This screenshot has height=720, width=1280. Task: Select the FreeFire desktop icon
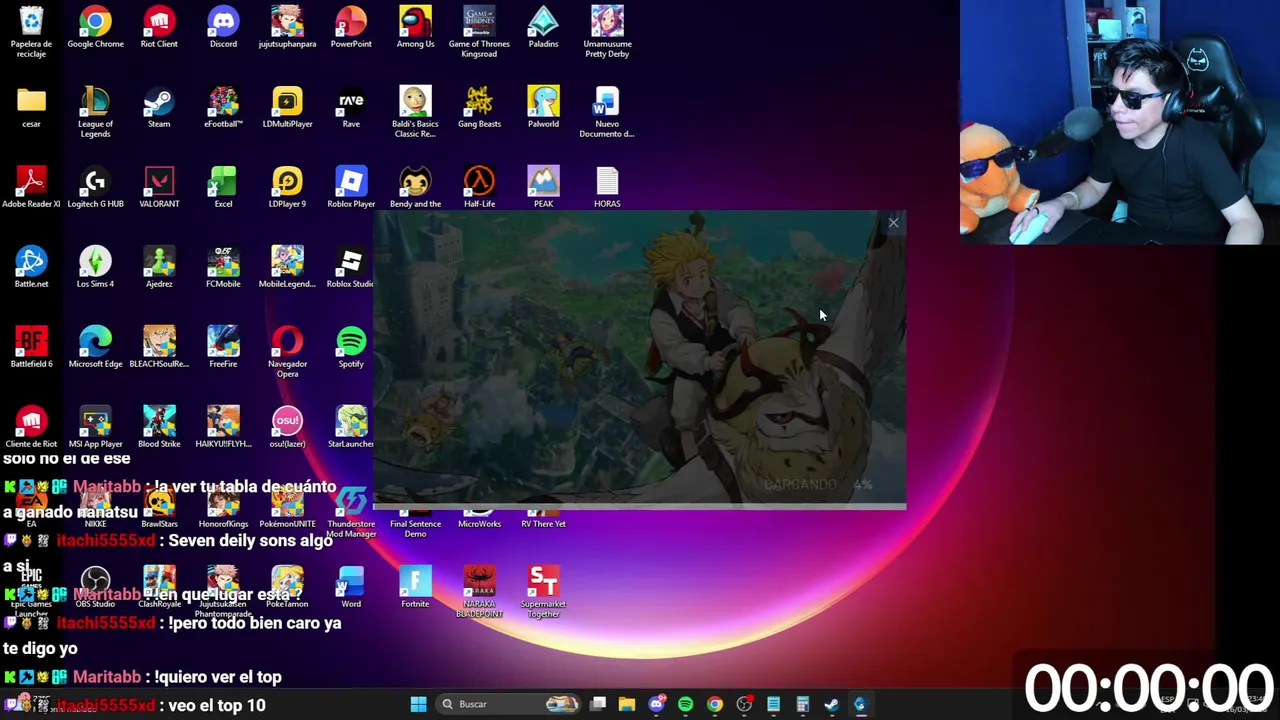pos(223,347)
